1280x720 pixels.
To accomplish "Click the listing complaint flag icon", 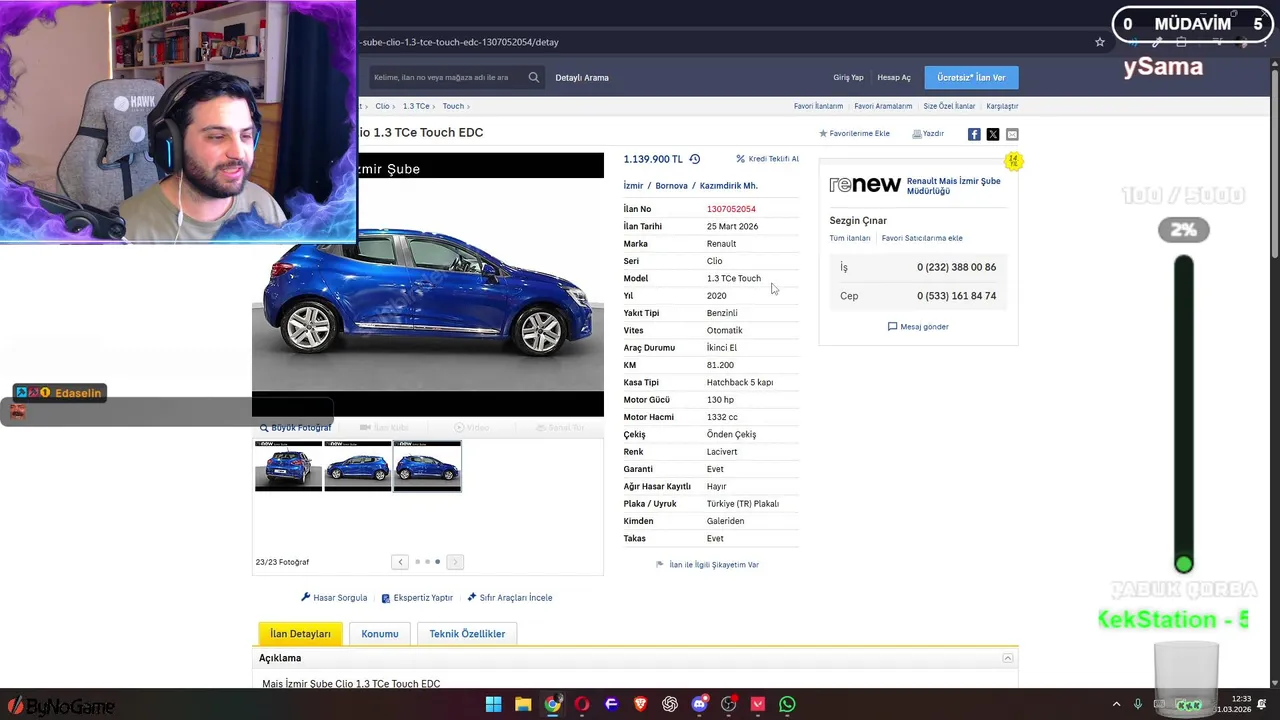I will 660,565.
